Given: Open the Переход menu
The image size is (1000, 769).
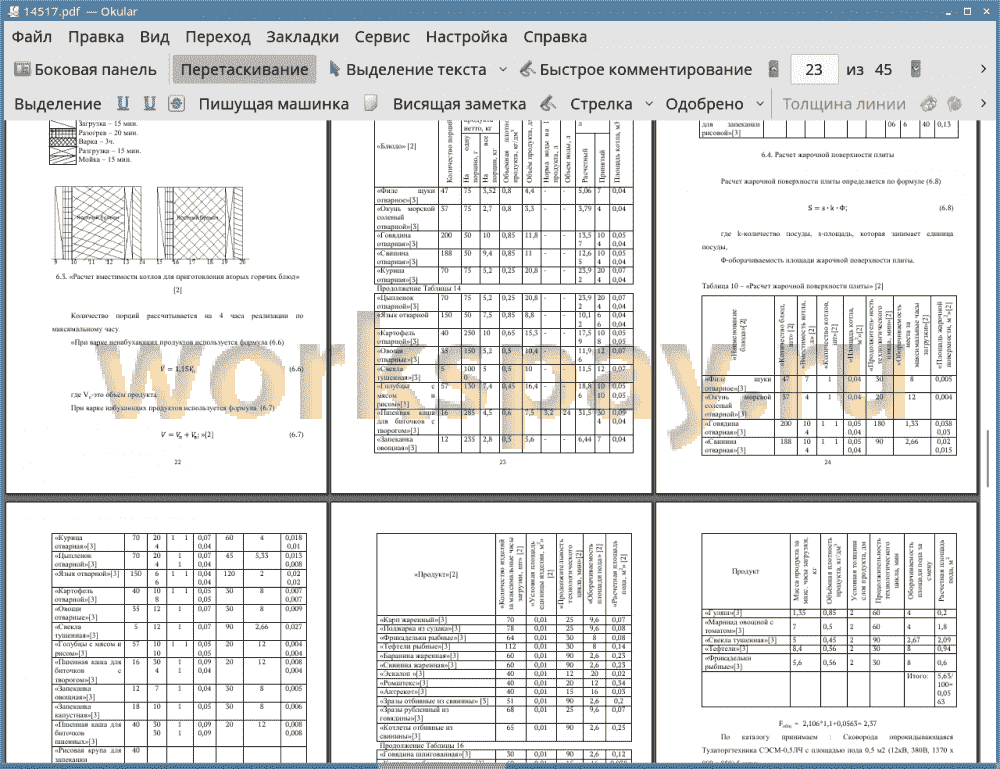Looking at the screenshot, I should [217, 37].
